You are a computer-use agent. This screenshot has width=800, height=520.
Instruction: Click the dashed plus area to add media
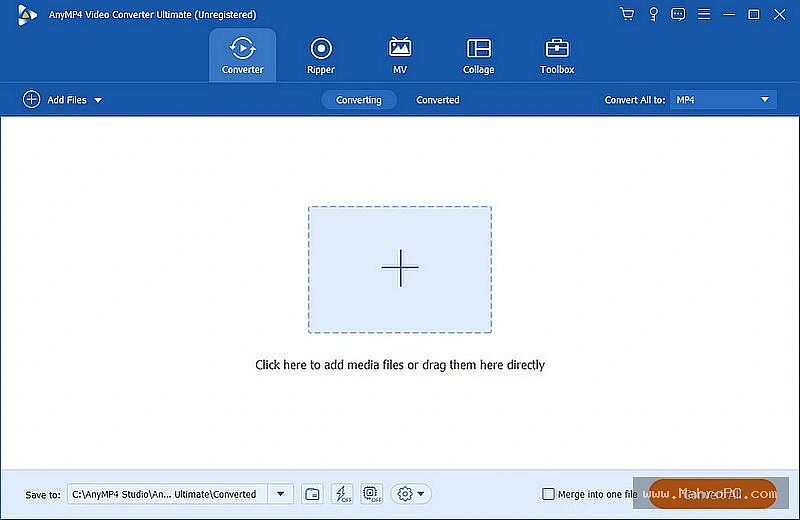tap(400, 269)
